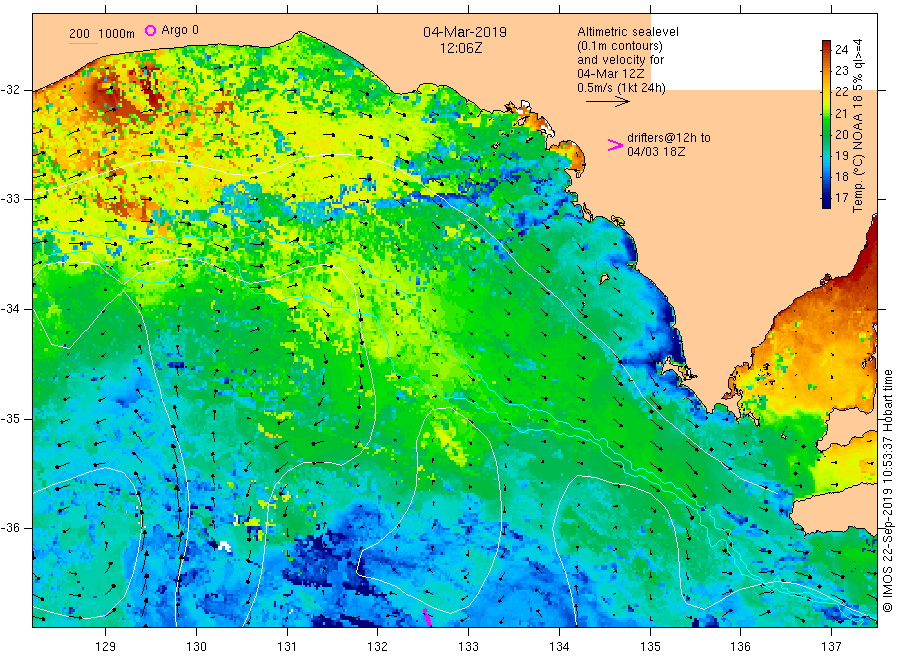Click the 136 longitude axis label
The width and height of the screenshot is (900, 660).
[x=740, y=647]
